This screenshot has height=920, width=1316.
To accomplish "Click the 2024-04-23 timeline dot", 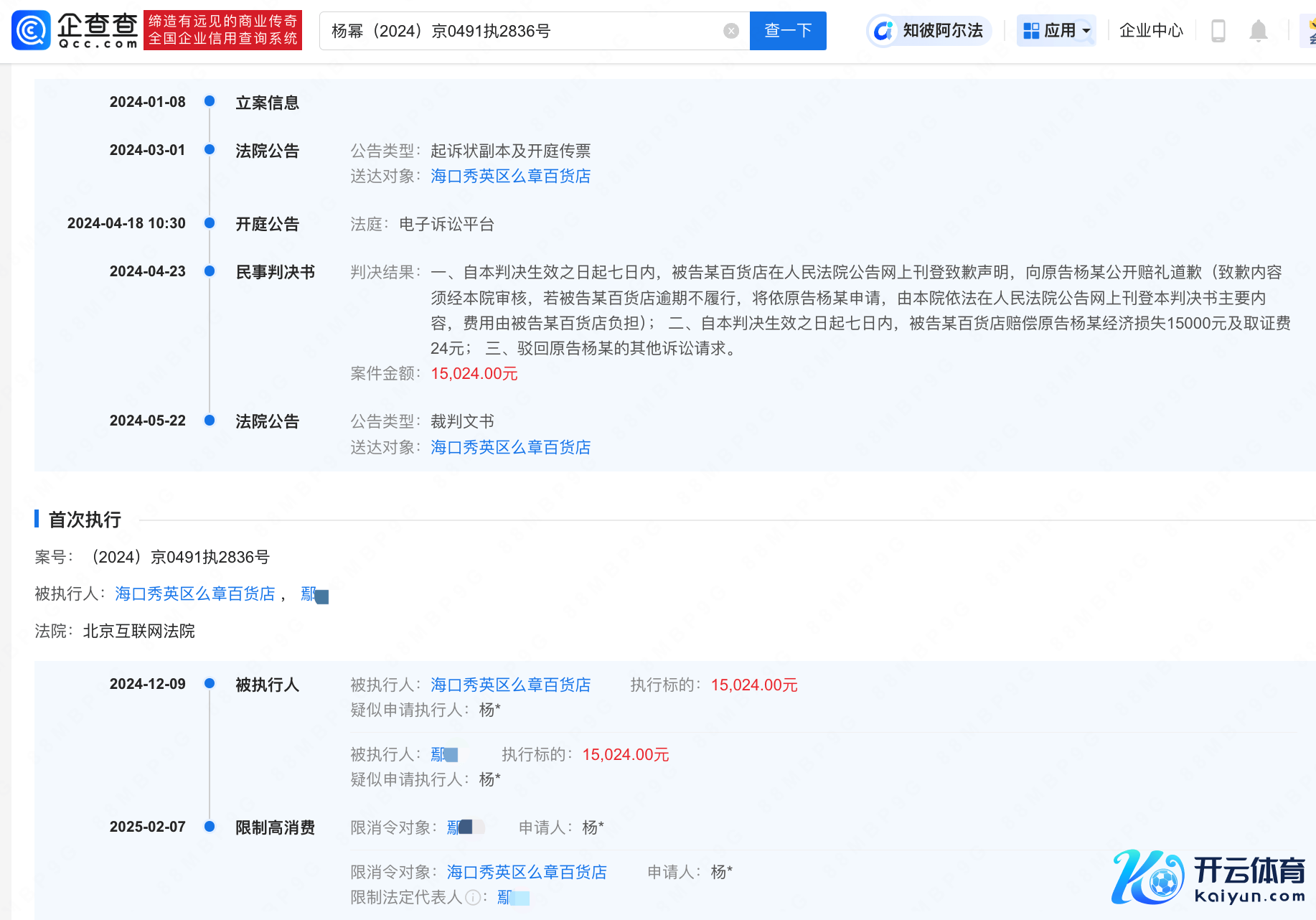I will 210,271.
